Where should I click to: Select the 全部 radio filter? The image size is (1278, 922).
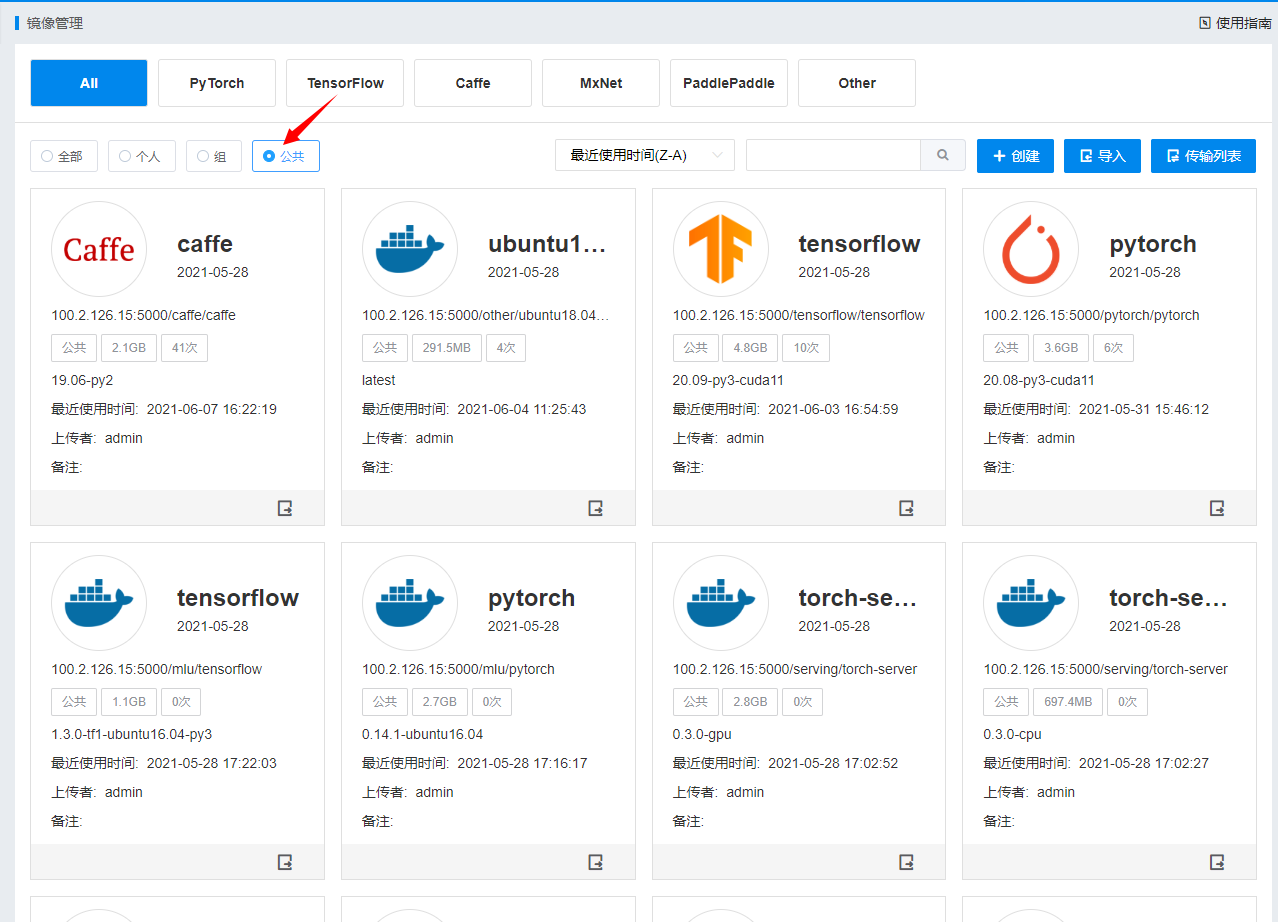tap(62, 156)
